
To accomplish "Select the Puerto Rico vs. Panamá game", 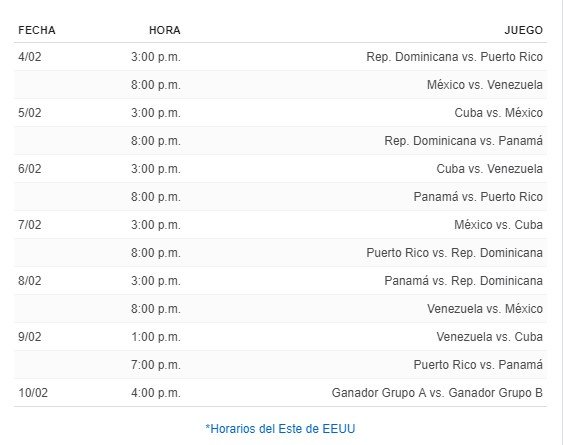I will [x=478, y=365].
